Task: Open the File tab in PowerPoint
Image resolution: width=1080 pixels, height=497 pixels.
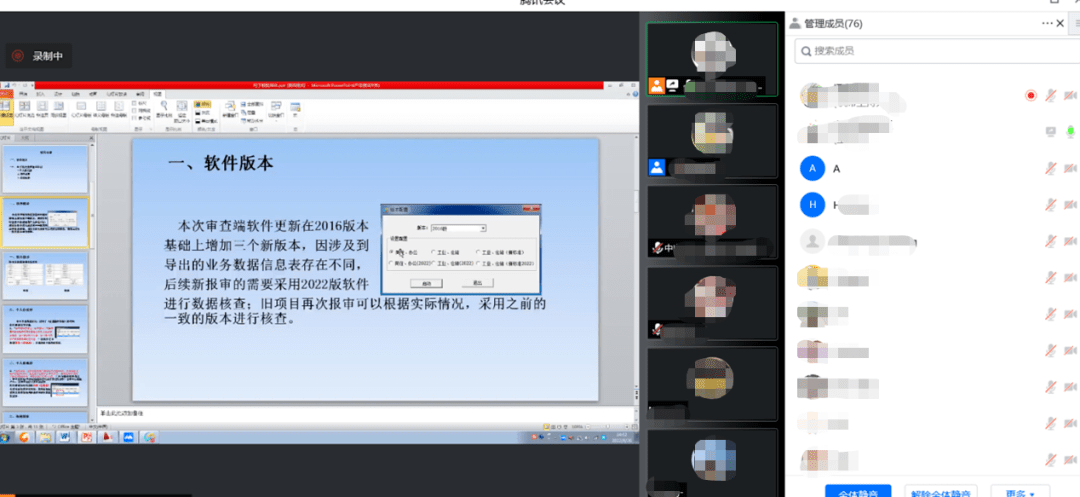Action: 6,94
